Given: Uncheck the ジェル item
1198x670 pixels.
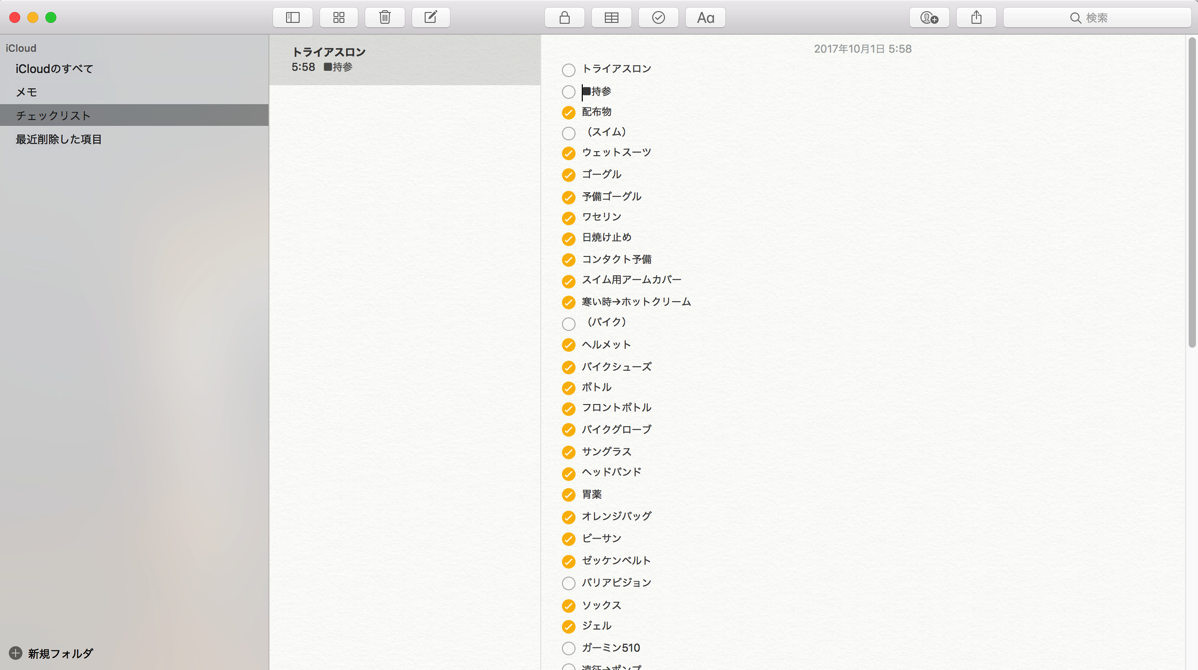Looking at the screenshot, I should pyautogui.click(x=568, y=626).
